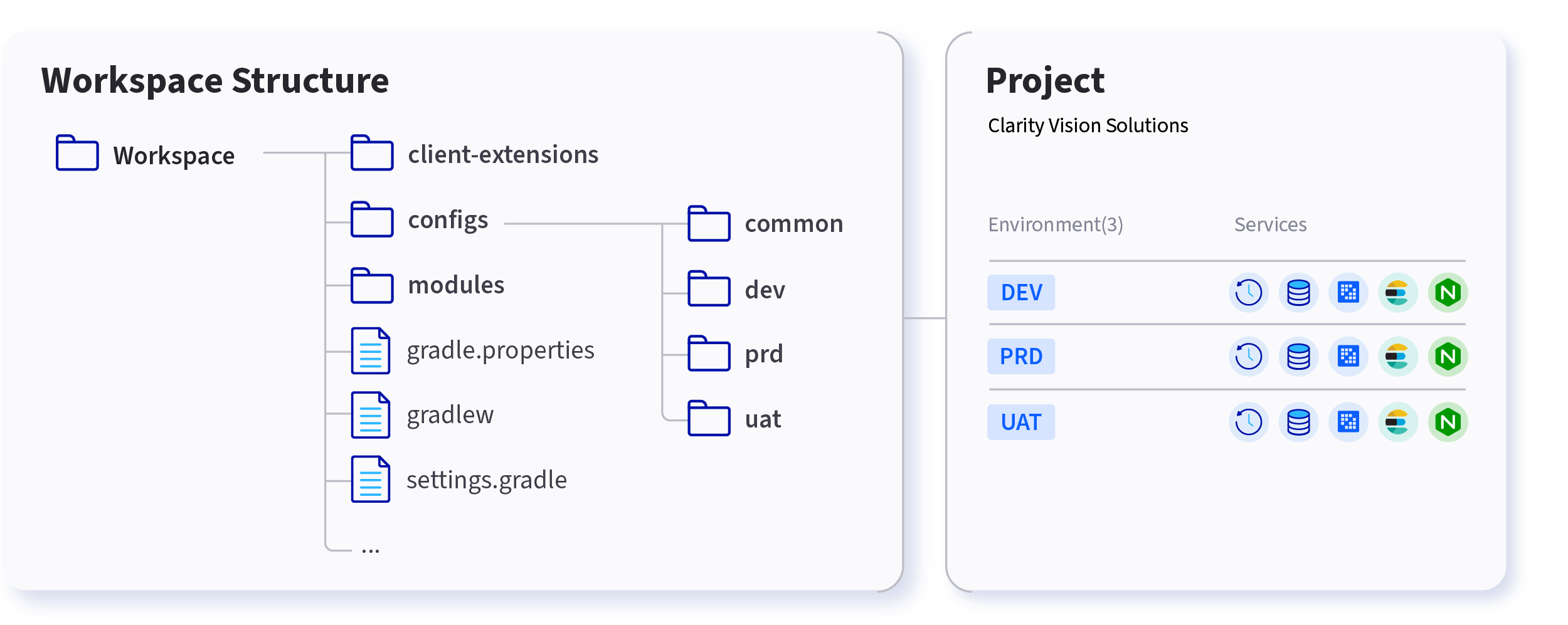Click the Nginx icon in PRD row
Image resolution: width=1568 pixels, height=625 pixels.
(1448, 357)
